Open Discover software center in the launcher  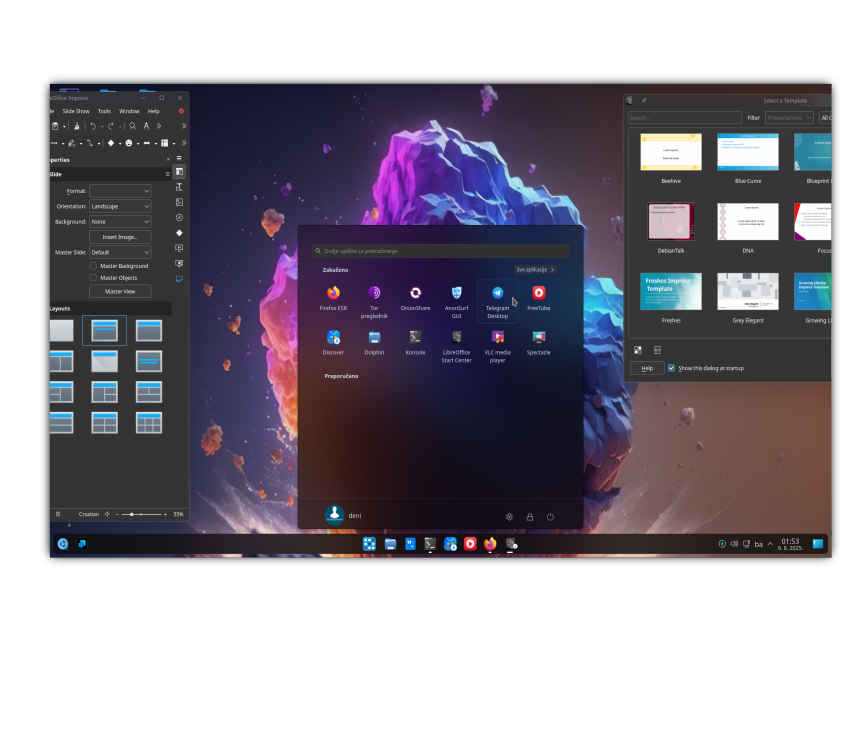[x=333, y=342]
